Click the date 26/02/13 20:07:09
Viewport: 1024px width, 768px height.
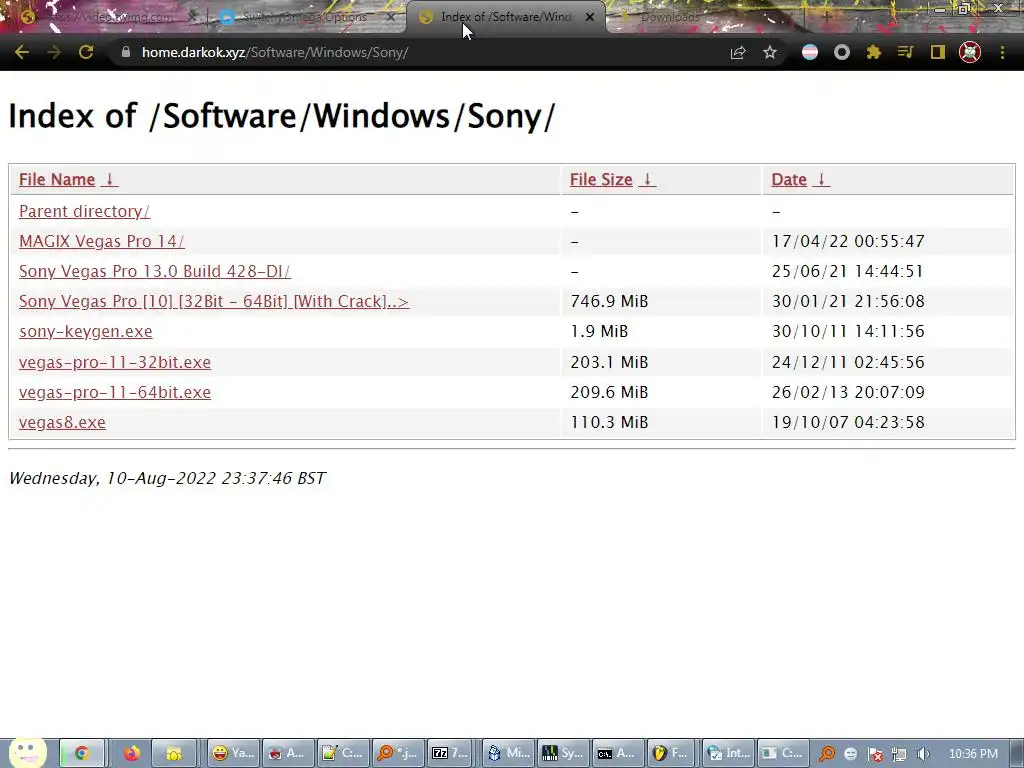point(848,392)
